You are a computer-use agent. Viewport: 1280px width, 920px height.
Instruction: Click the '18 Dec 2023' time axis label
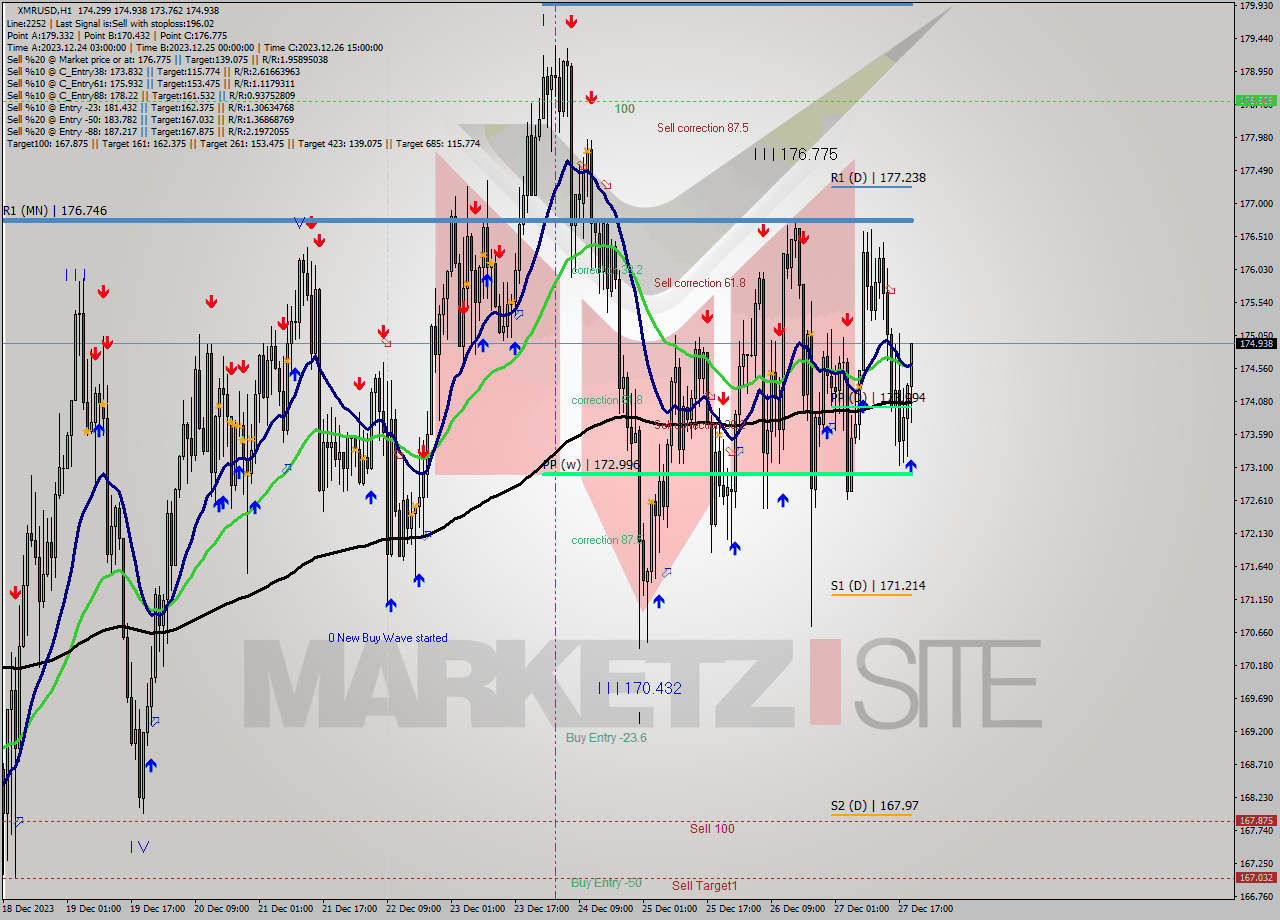tap(26, 909)
